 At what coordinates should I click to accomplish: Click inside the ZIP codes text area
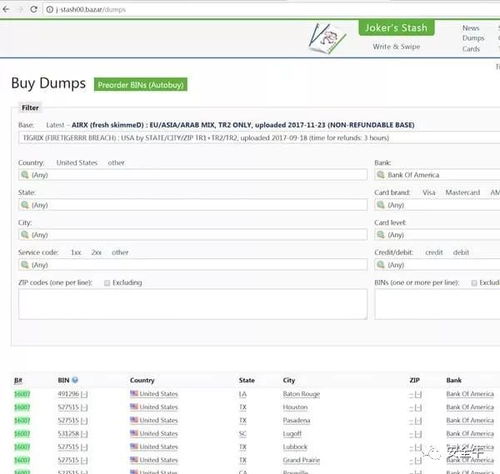193,304
